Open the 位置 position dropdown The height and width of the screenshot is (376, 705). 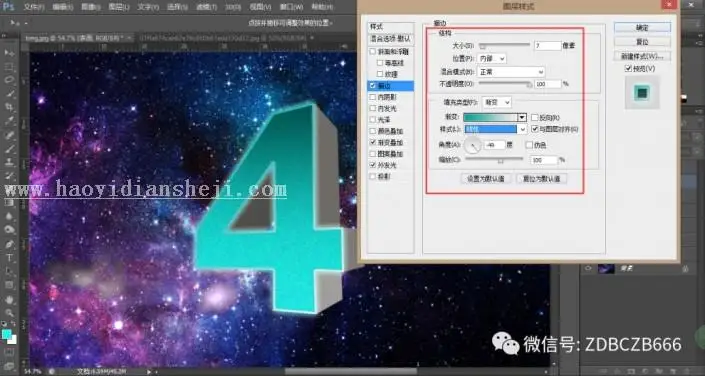(491, 58)
